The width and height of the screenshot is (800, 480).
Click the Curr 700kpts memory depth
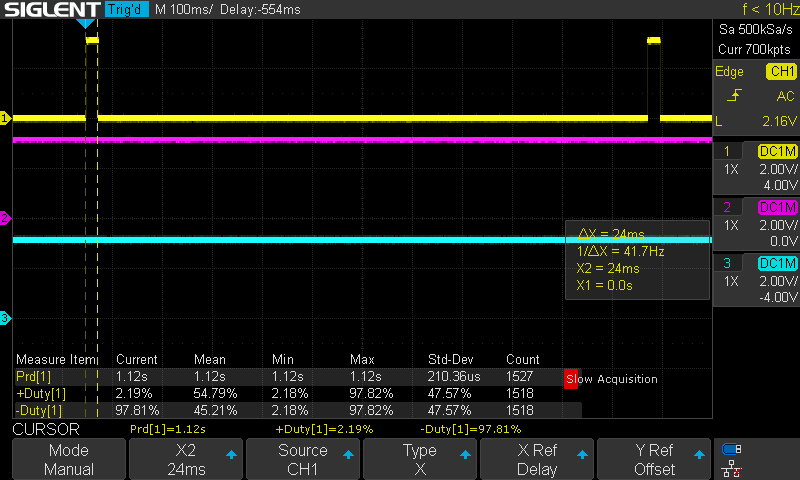tap(755, 49)
